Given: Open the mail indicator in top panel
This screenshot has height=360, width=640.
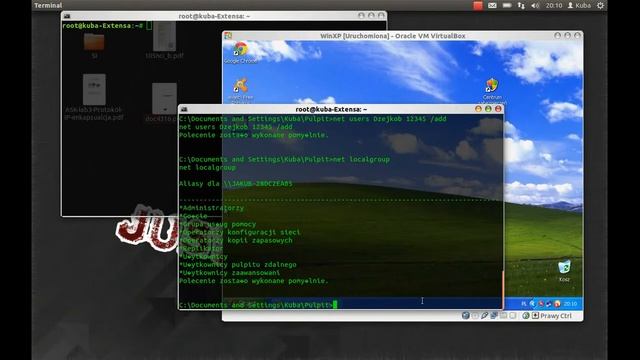Looking at the screenshot, I should pos(492,5).
